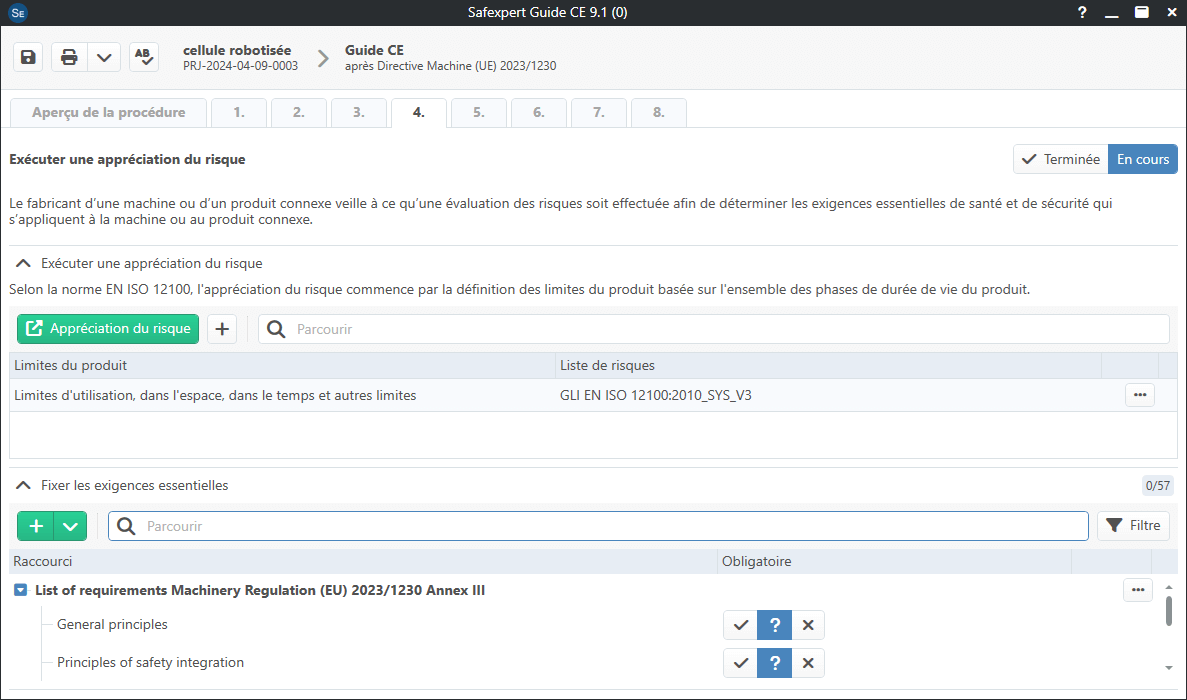Click the Parcourir search input field
This screenshot has width=1187, height=700.
(600, 525)
